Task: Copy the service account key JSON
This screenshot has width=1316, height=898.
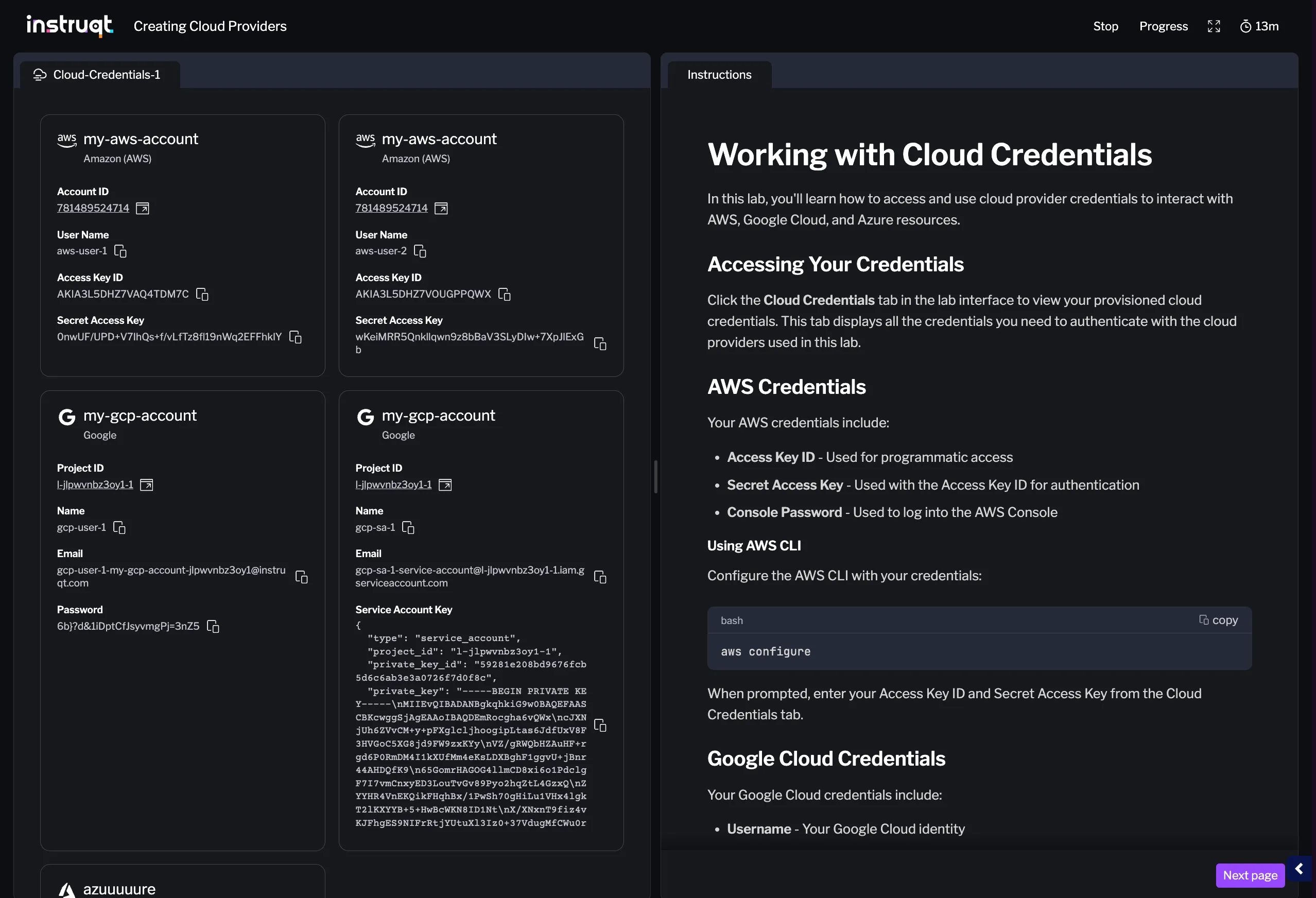Action: [x=600, y=726]
